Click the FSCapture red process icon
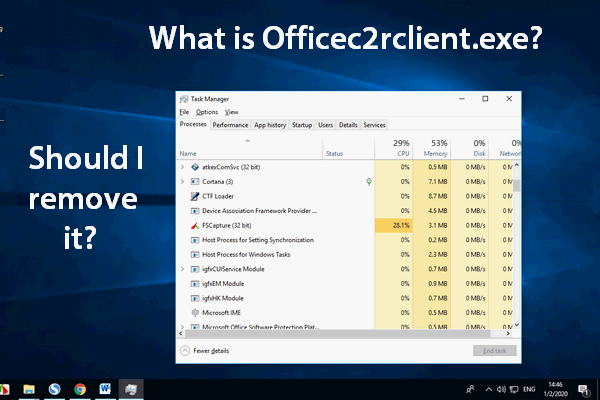 195,225
